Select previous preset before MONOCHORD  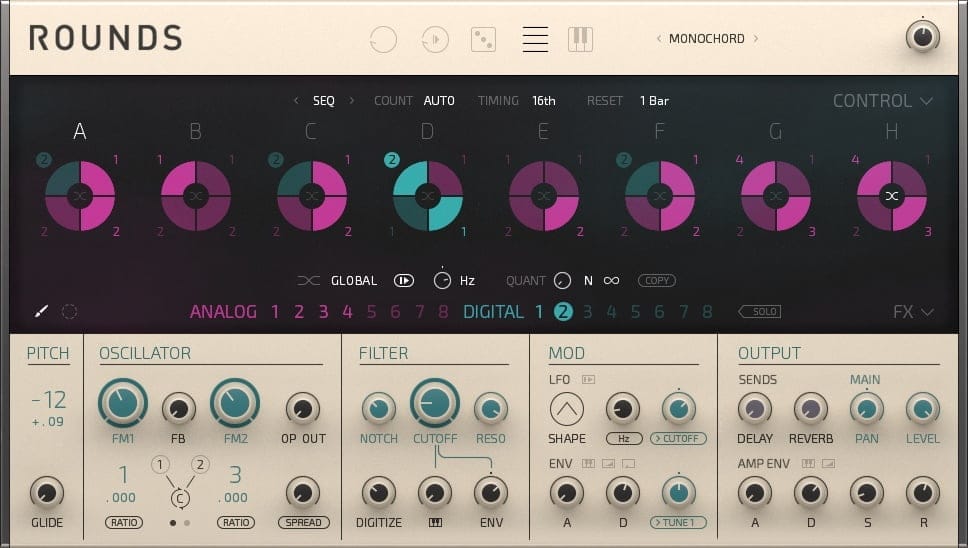[x=659, y=39]
